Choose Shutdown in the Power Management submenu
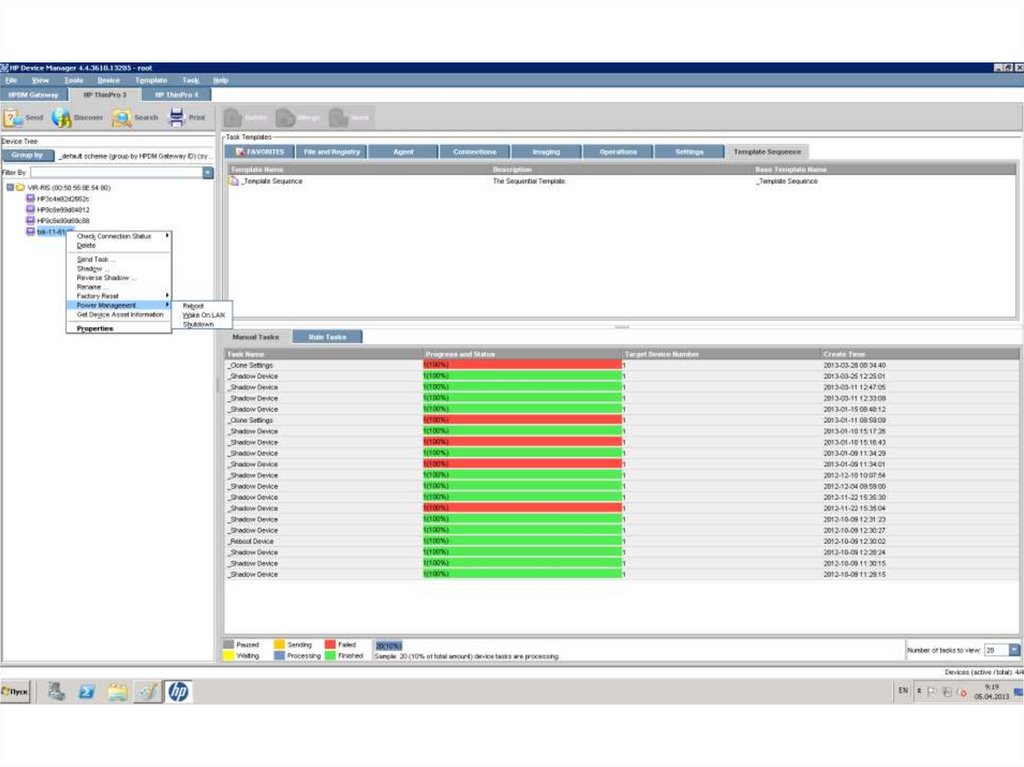Image resolution: width=1024 pixels, height=767 pixels. [x=198, y=324]
